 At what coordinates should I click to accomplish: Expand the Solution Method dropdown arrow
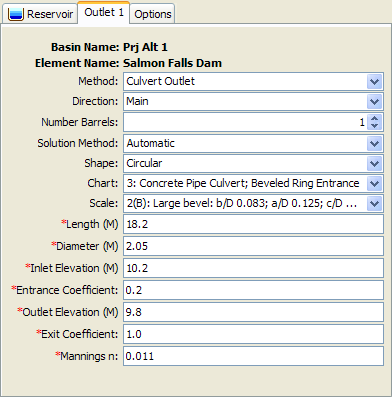374,144
